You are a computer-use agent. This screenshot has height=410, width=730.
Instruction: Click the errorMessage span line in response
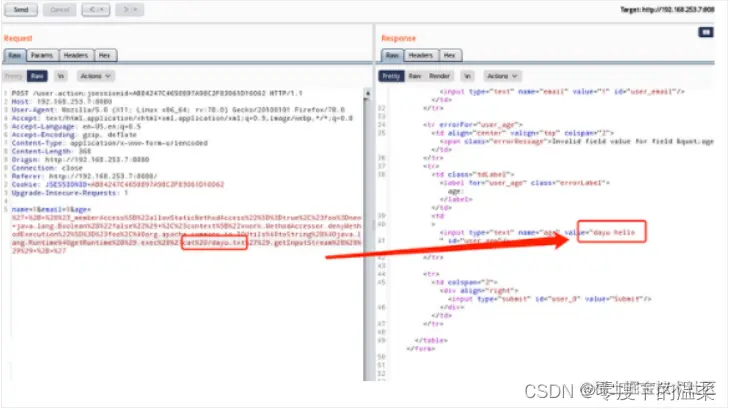coord(577,141)
